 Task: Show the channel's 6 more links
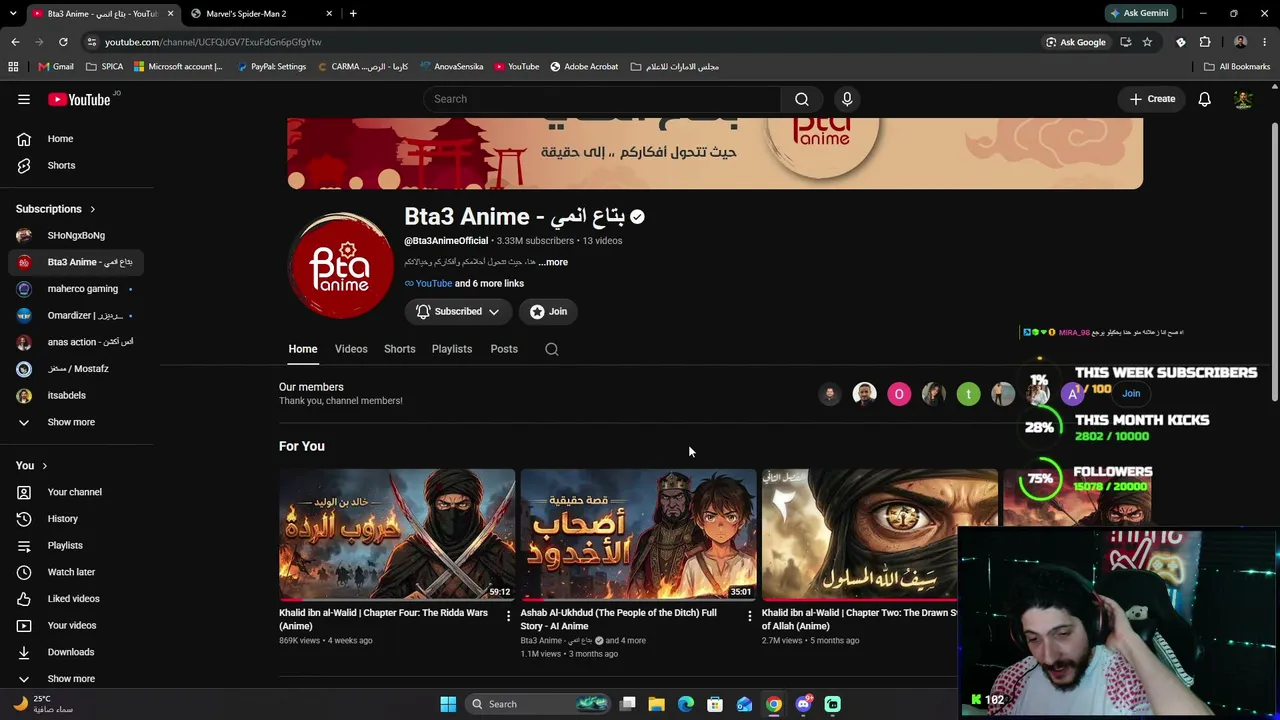[489, 284]
